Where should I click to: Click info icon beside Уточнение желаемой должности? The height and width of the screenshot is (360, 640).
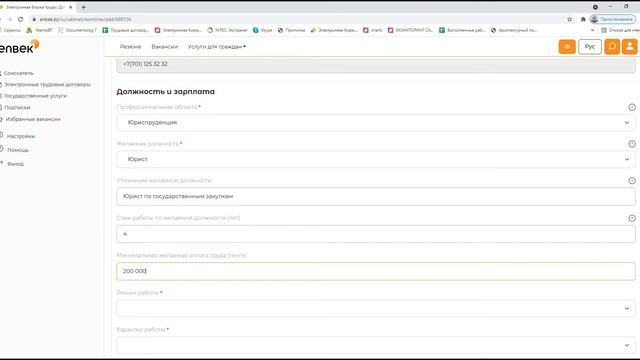click(632, 180)
